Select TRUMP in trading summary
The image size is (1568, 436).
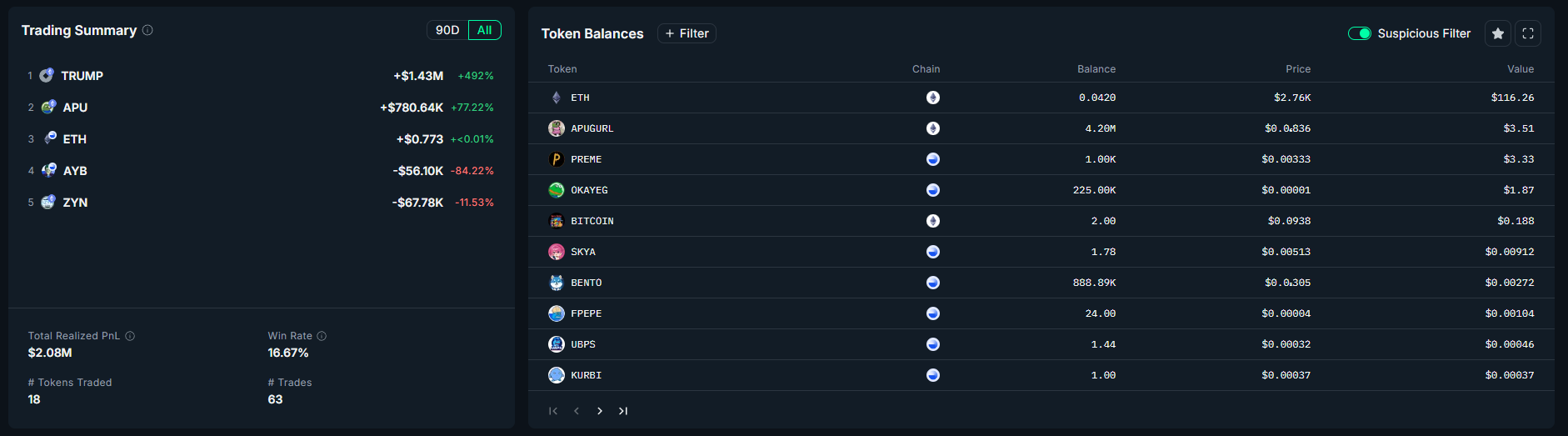(x=82, y=76)
